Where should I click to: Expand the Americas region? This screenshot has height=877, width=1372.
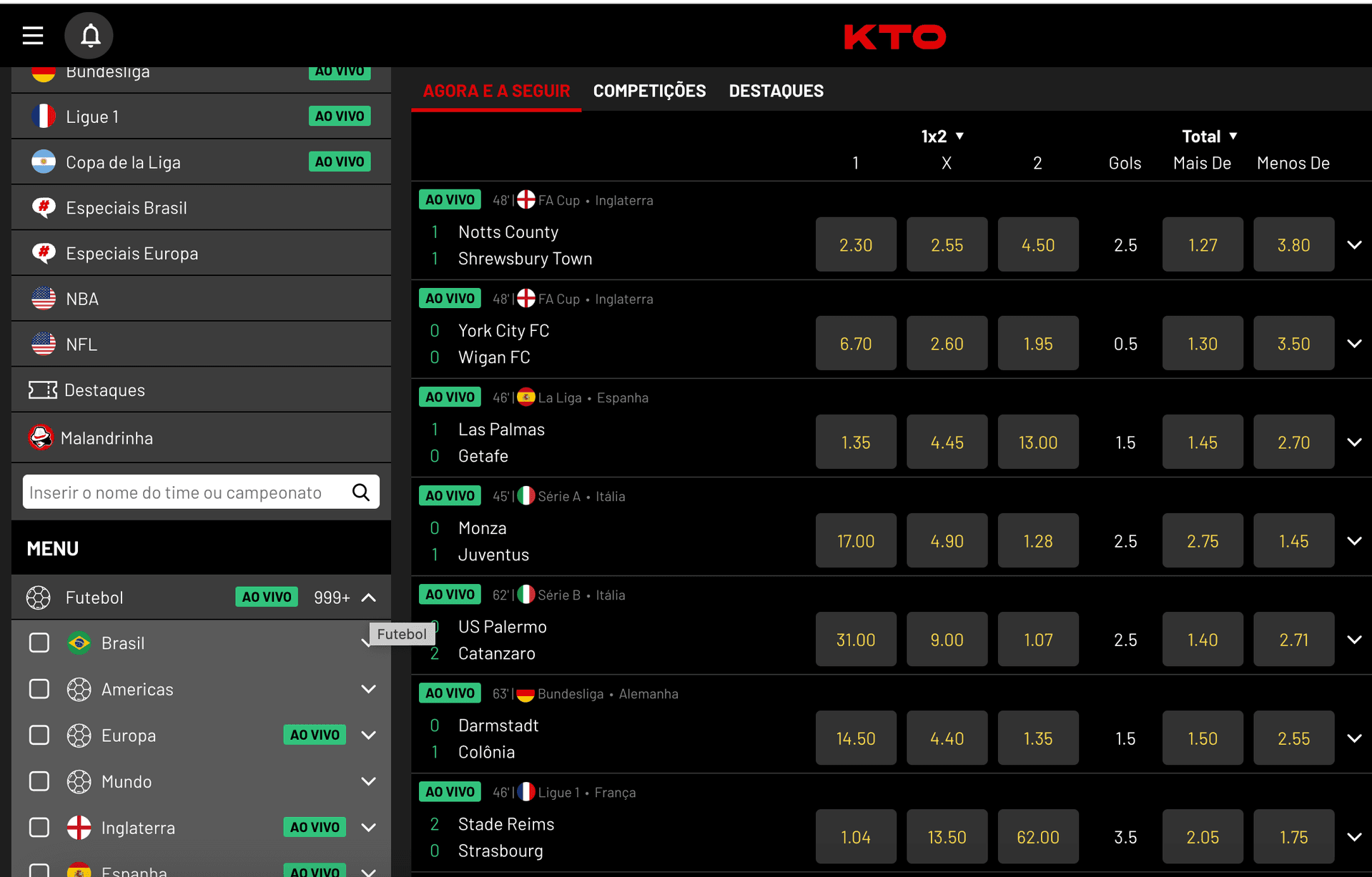[x=369, y=689]
